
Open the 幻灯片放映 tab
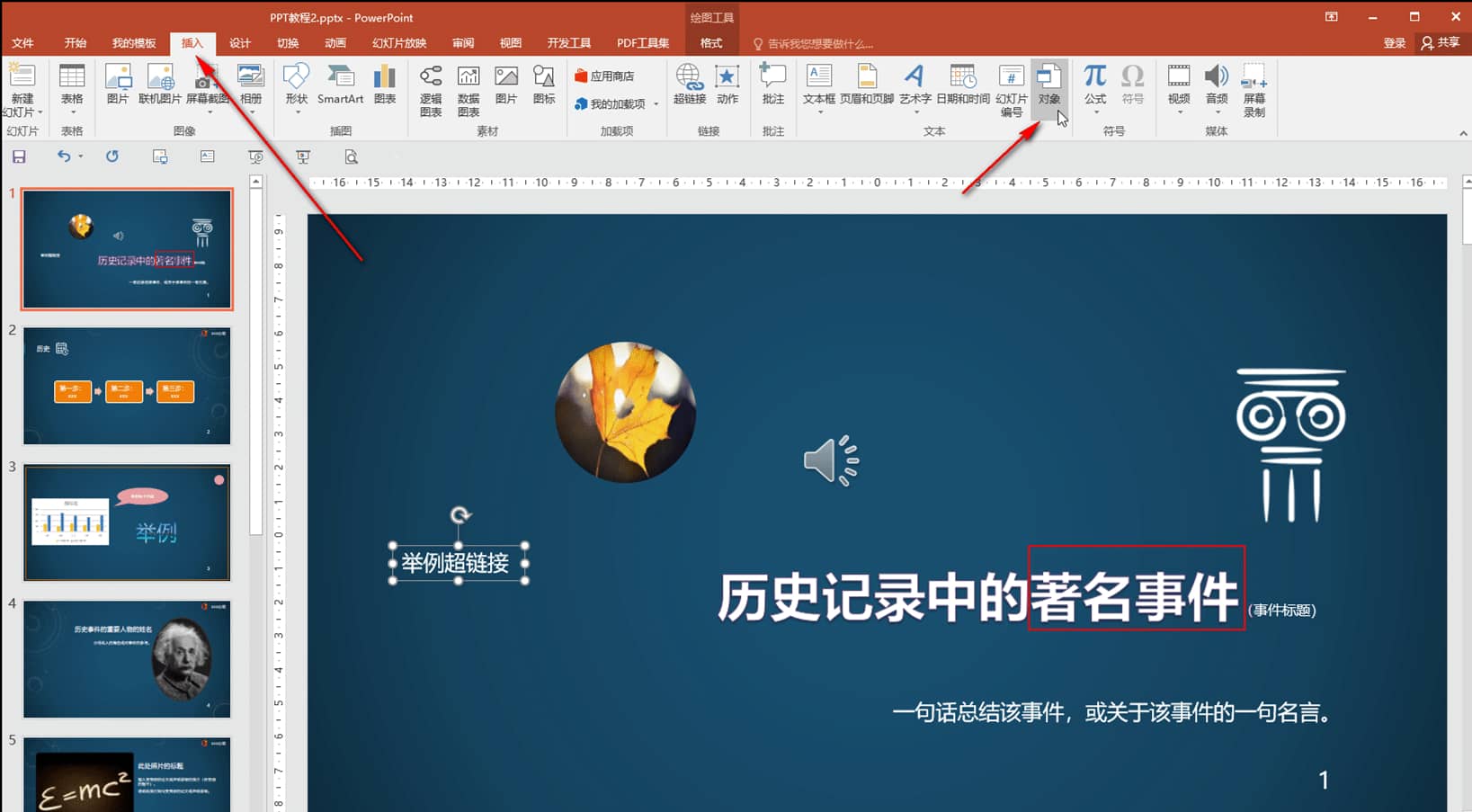(x=397, y=42)
